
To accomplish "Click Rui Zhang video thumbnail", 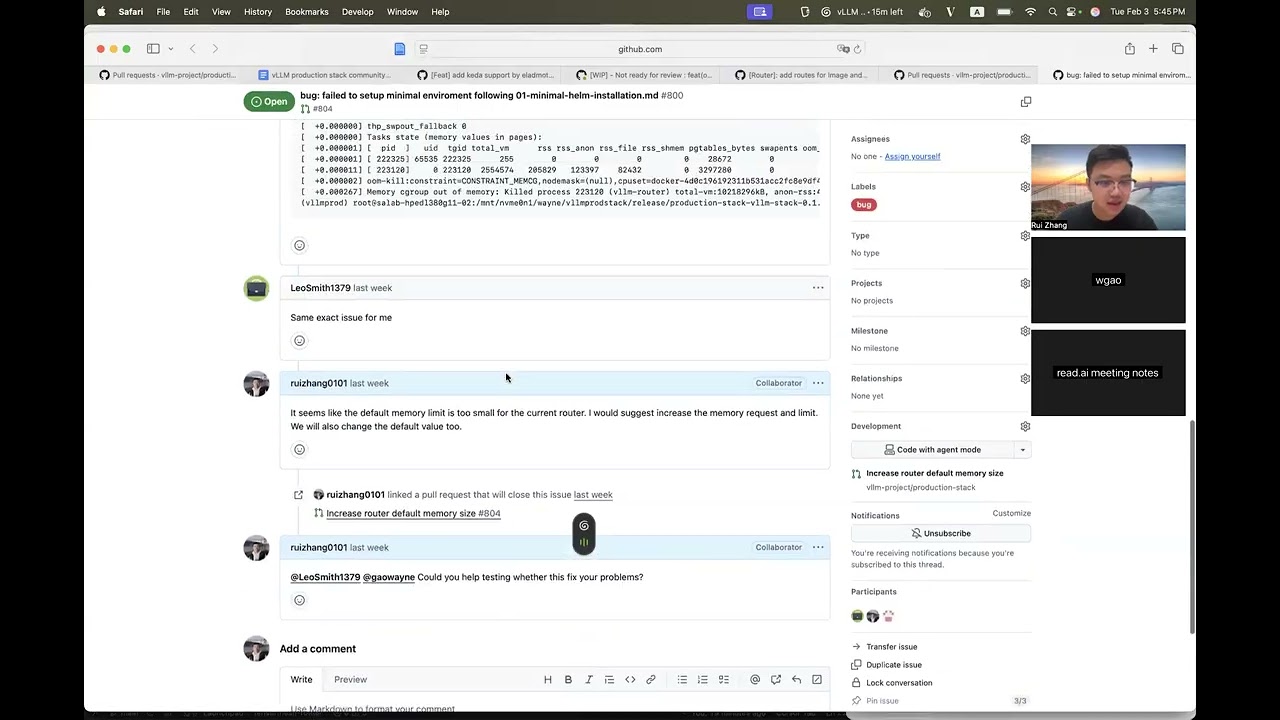I will click(x=1108, y=187).
